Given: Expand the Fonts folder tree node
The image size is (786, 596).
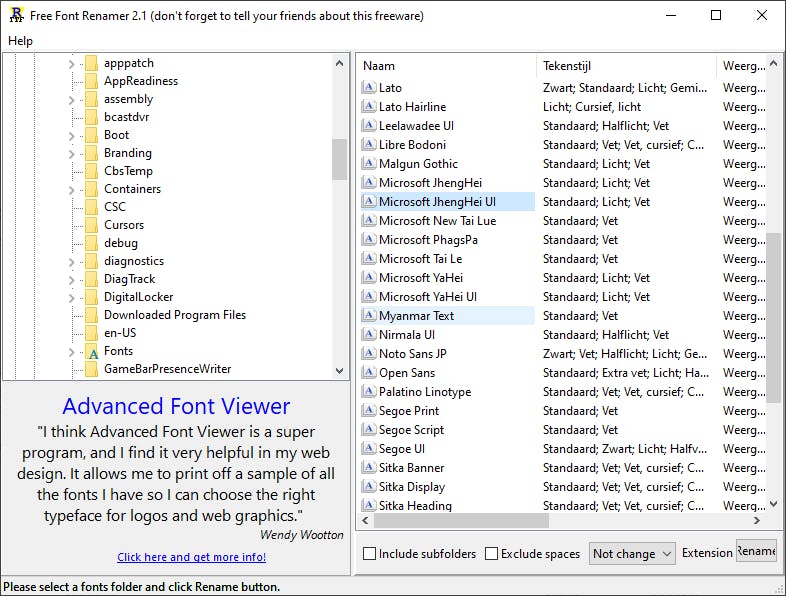Looking at the screenshot, I should [72, 352].
